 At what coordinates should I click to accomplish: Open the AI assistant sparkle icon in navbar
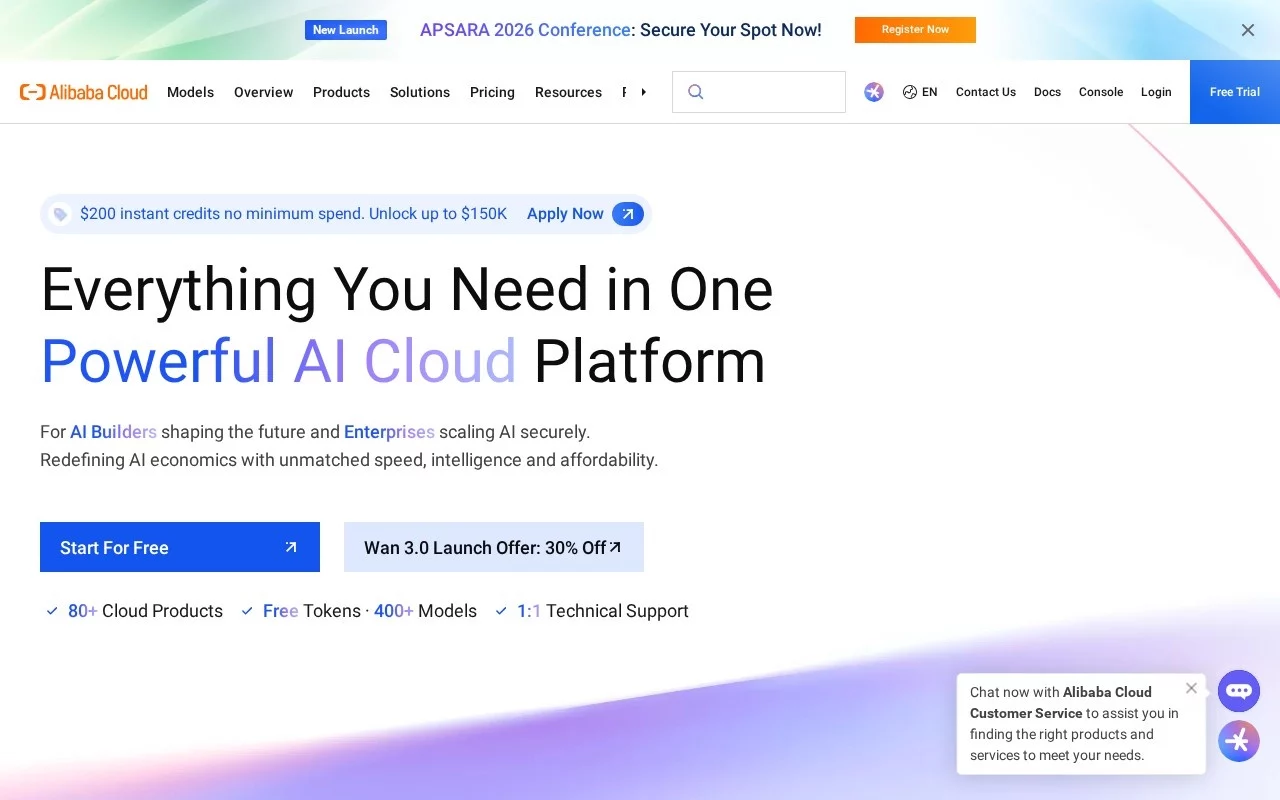[x=874, y=92]
